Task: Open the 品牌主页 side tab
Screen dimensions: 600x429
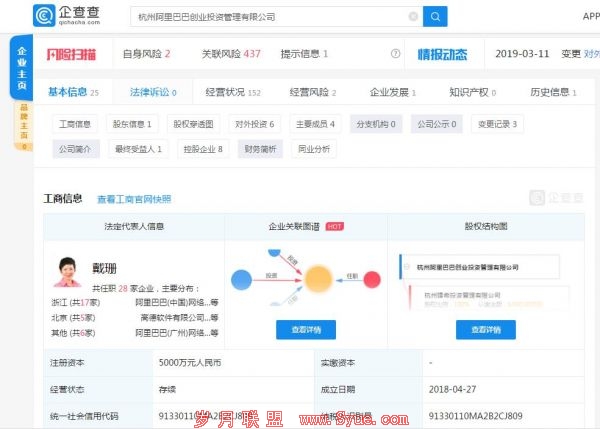Action: tap(24, 126)
